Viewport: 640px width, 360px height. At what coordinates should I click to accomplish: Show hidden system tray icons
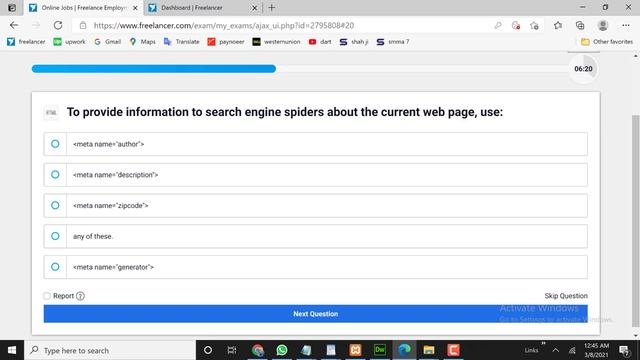[556, 350]
